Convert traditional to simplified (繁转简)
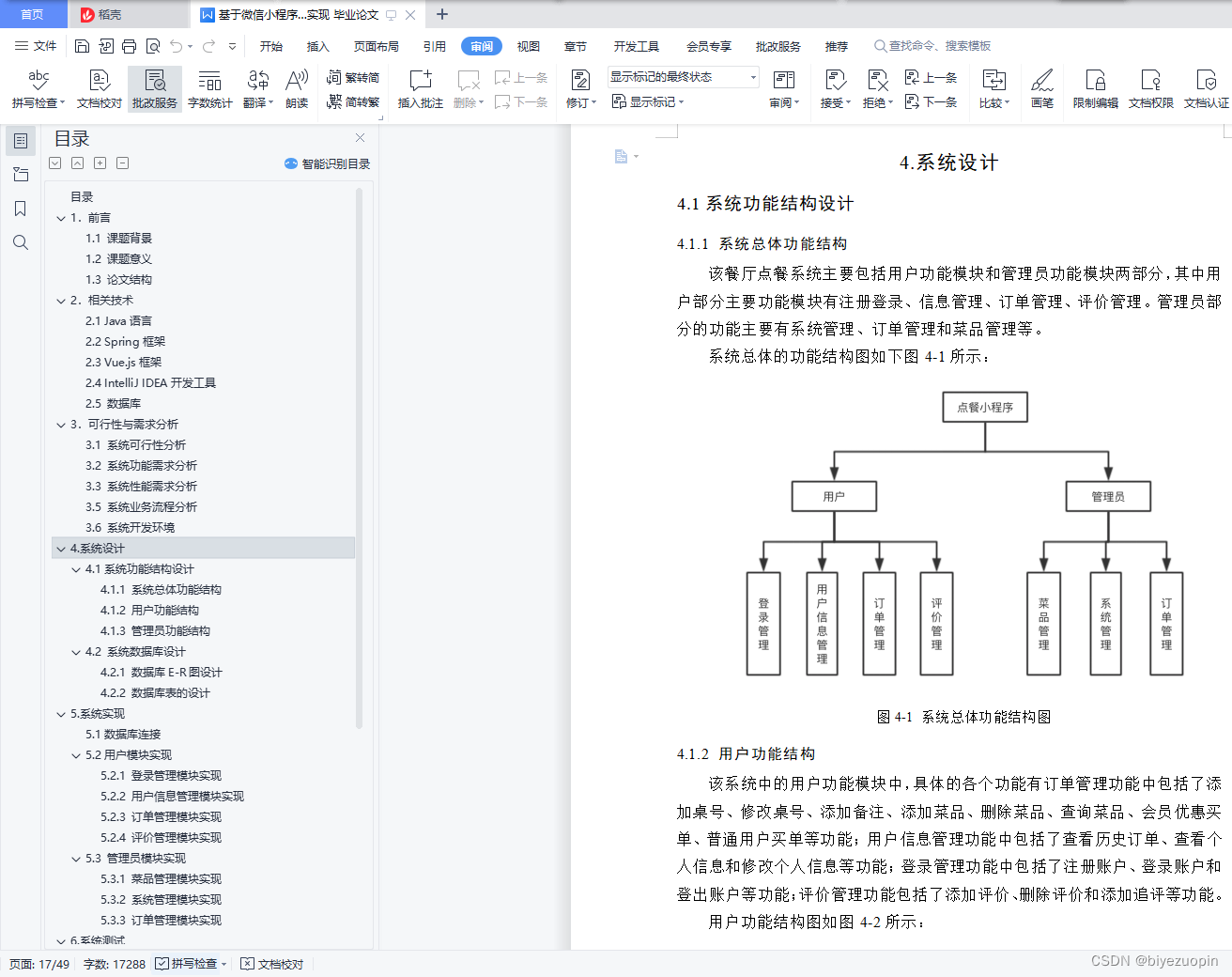Screen dimensions: 1232x977 coord(353,78)
